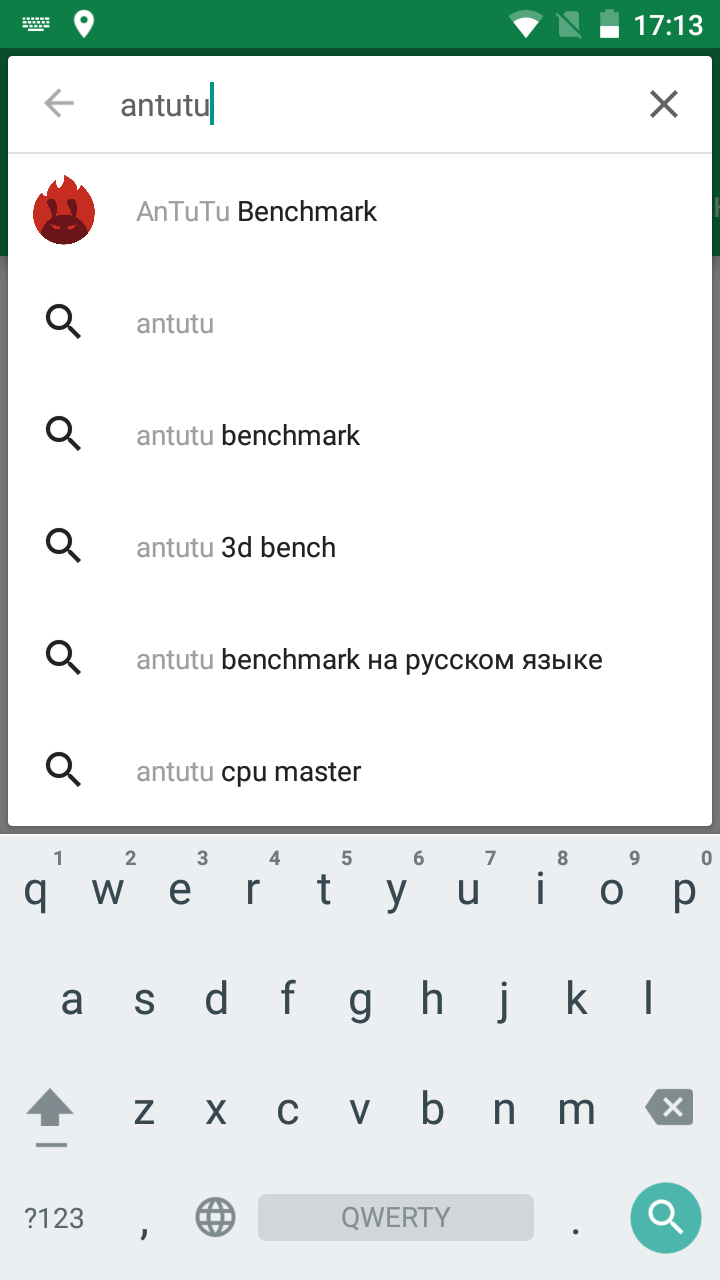Select the "antutu" search suggestion

(x=175, y=324)
